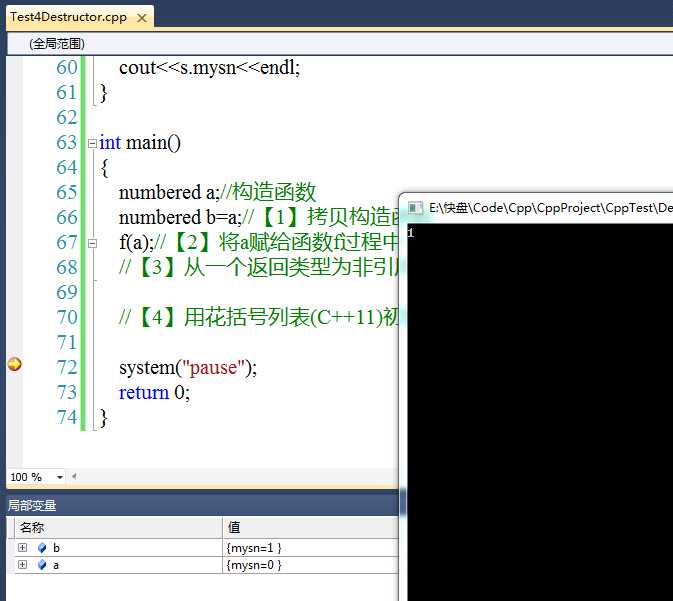
Task: Click the variable icon beside a
Action: 42,565
